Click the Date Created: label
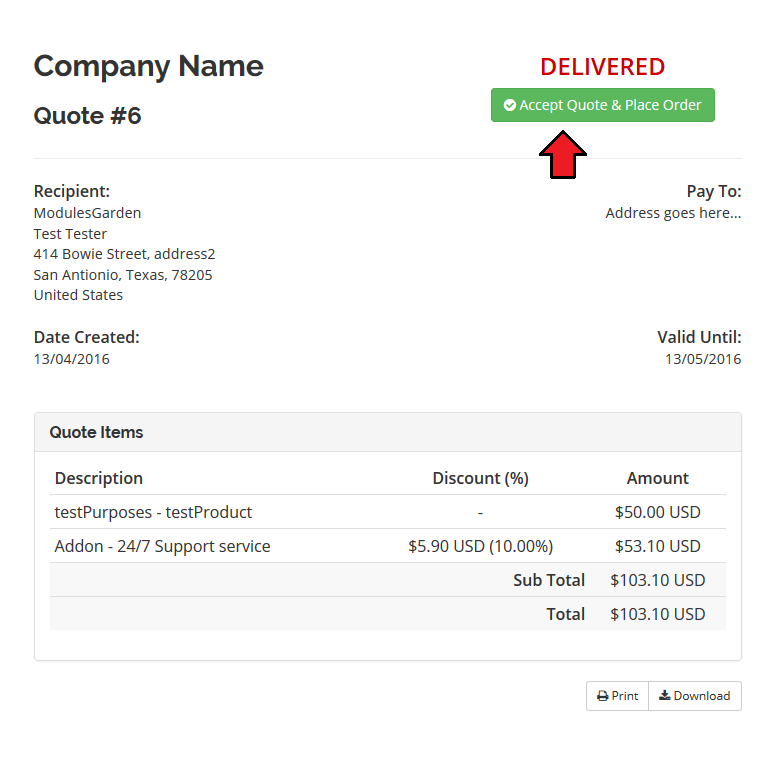Viewport: 773px width, 769px height. point(87,337)
